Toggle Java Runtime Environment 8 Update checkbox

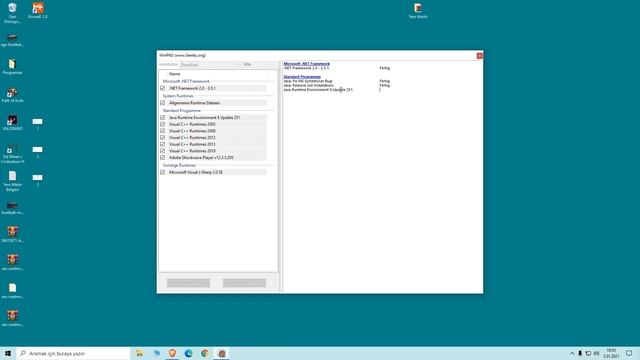[162, 118]
